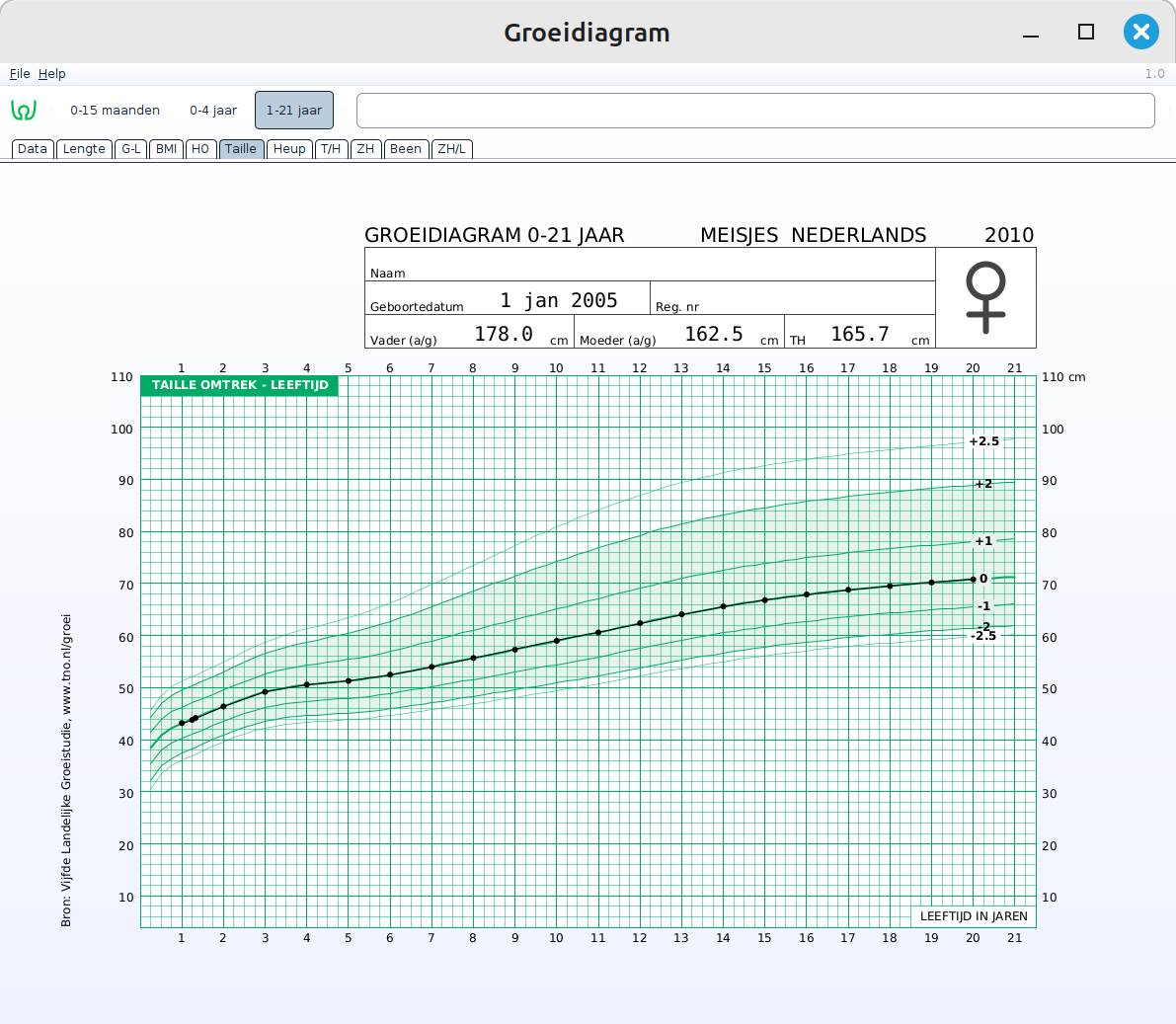Toggle the 1-21 jaar age range button
This screenshot has height=1024, width=1176.
[294, 111]
